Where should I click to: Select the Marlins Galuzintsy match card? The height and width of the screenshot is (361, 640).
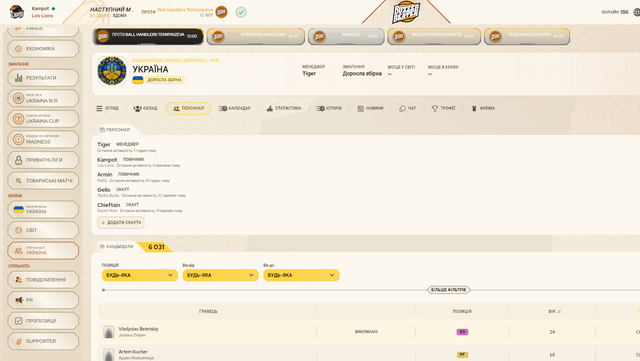[527, 36]
